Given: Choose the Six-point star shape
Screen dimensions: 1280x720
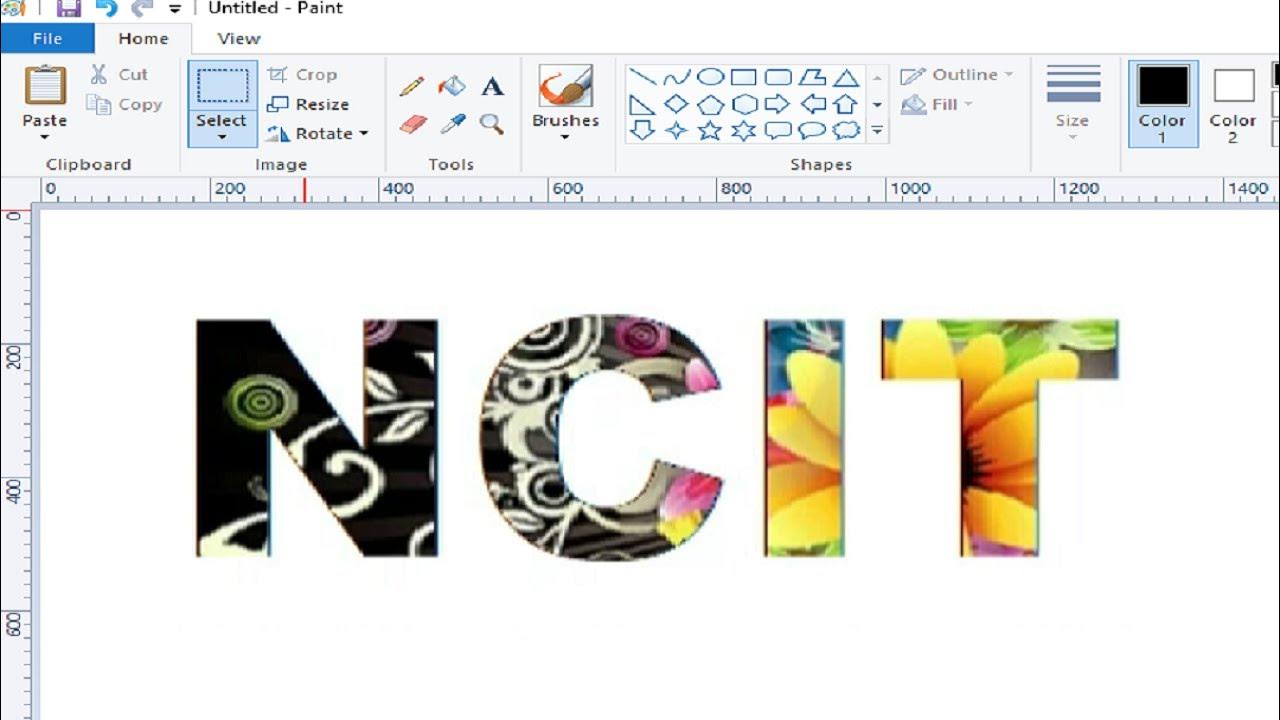Looking at the screenshot, I should [x=744, y=130].
